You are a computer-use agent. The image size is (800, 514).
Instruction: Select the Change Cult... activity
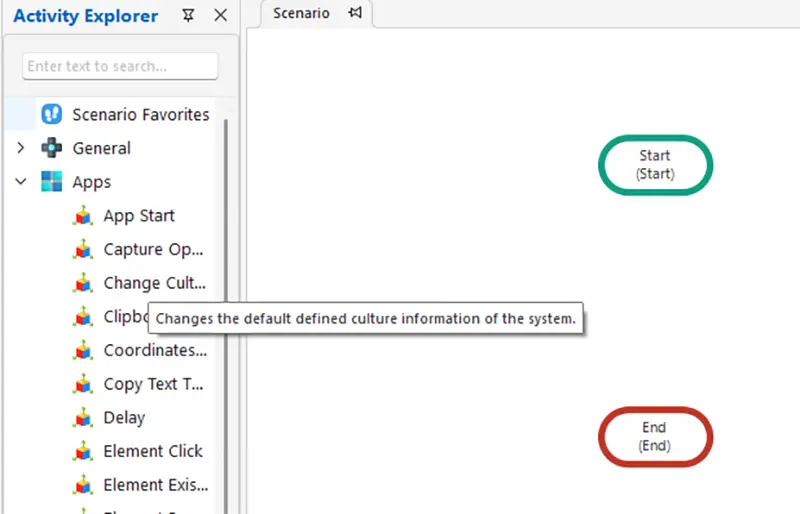(155, 283)
